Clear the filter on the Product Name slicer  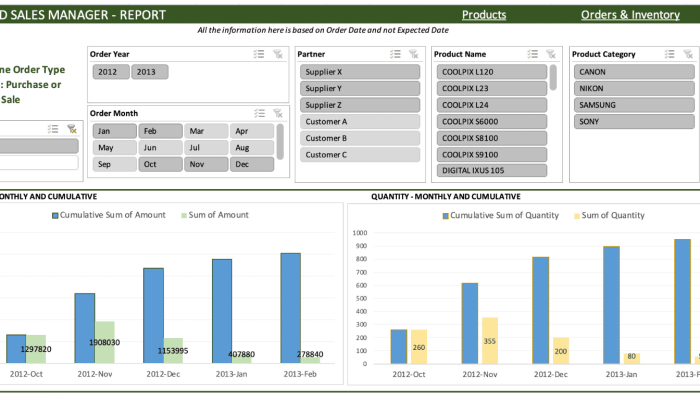pos(551,54)
